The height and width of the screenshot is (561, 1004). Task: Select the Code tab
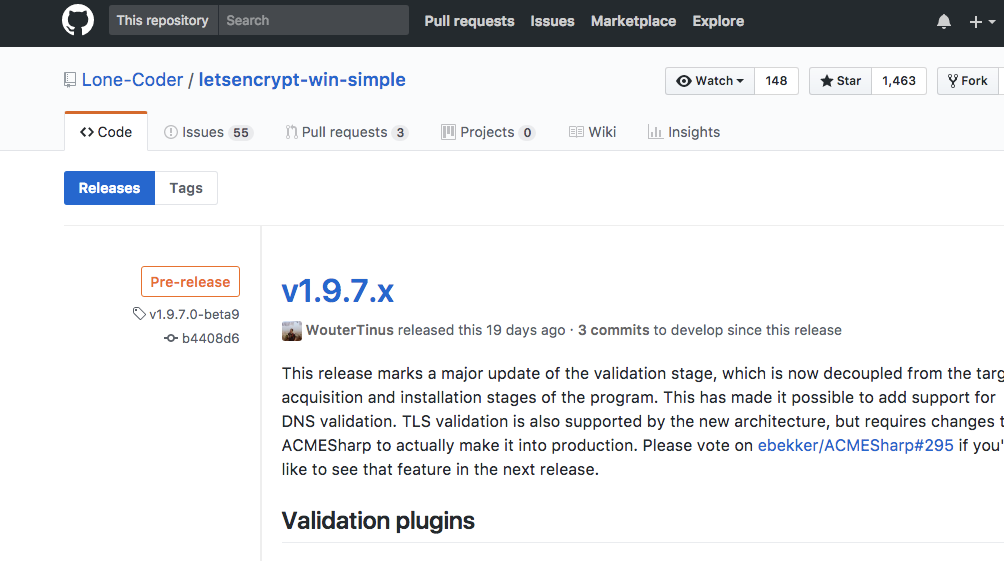(x=106, y=132)
